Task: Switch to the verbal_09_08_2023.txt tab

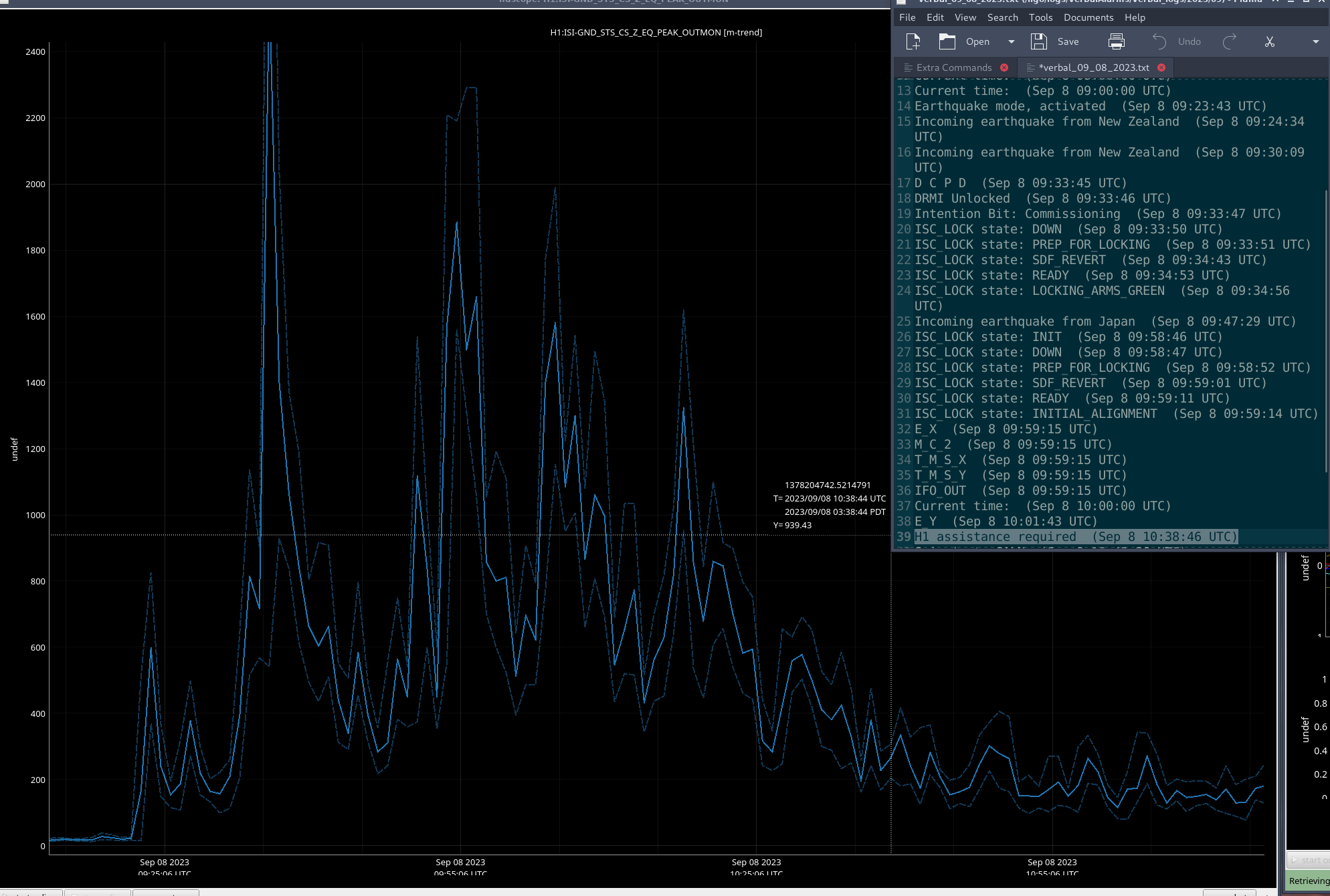Action: pyautogui.click(x=1094, y=68)
